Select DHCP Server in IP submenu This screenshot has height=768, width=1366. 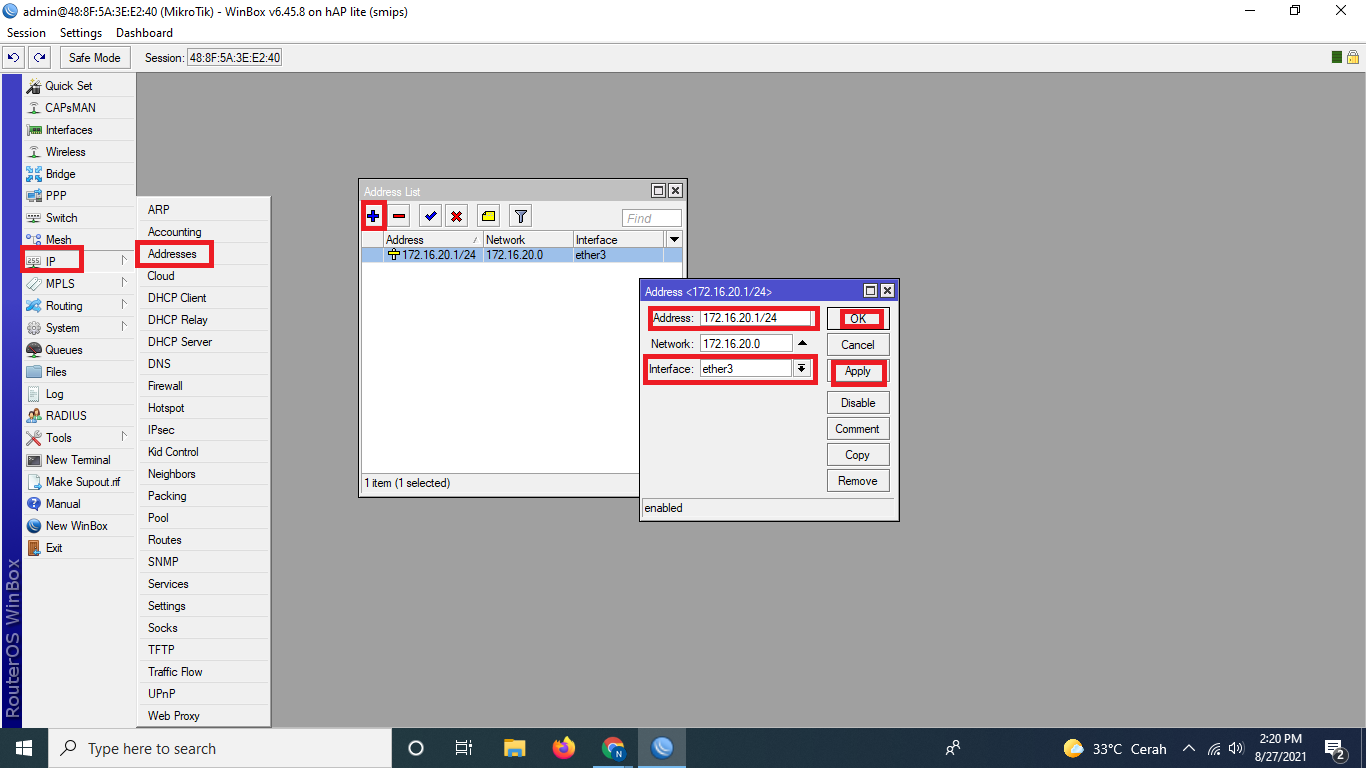click(x=204, y=342)
